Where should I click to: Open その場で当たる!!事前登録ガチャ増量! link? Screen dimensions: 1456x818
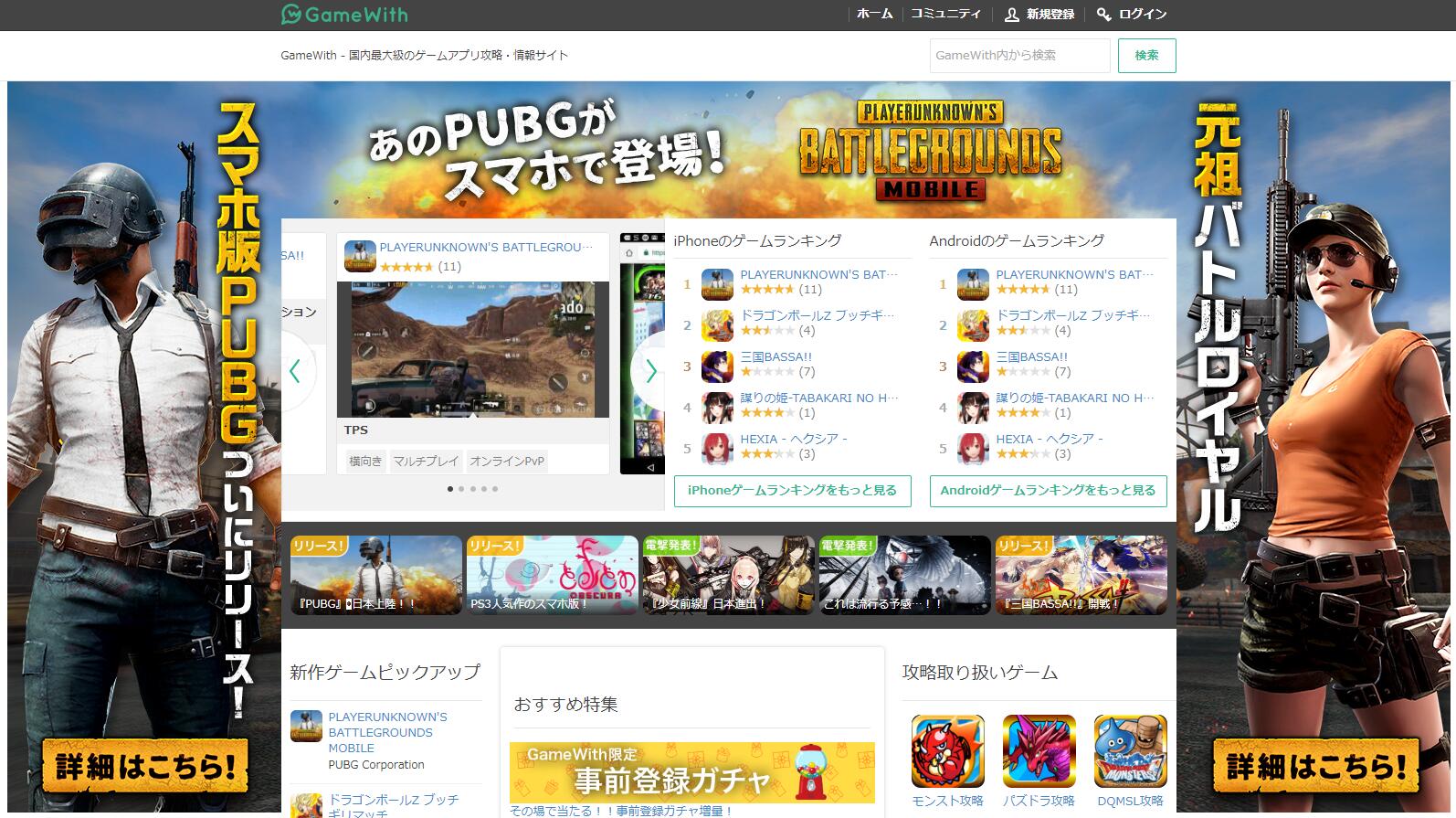(621, 811)
